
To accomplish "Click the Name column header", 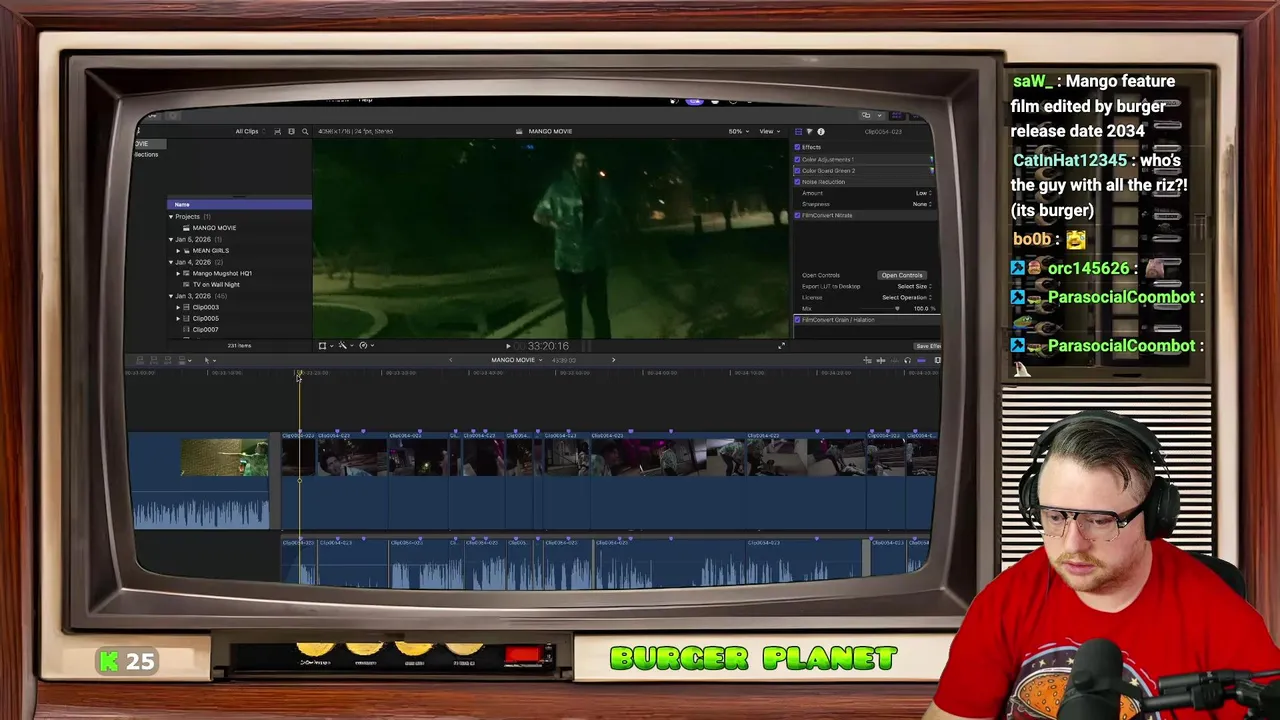I will click(x=239, y=205).
